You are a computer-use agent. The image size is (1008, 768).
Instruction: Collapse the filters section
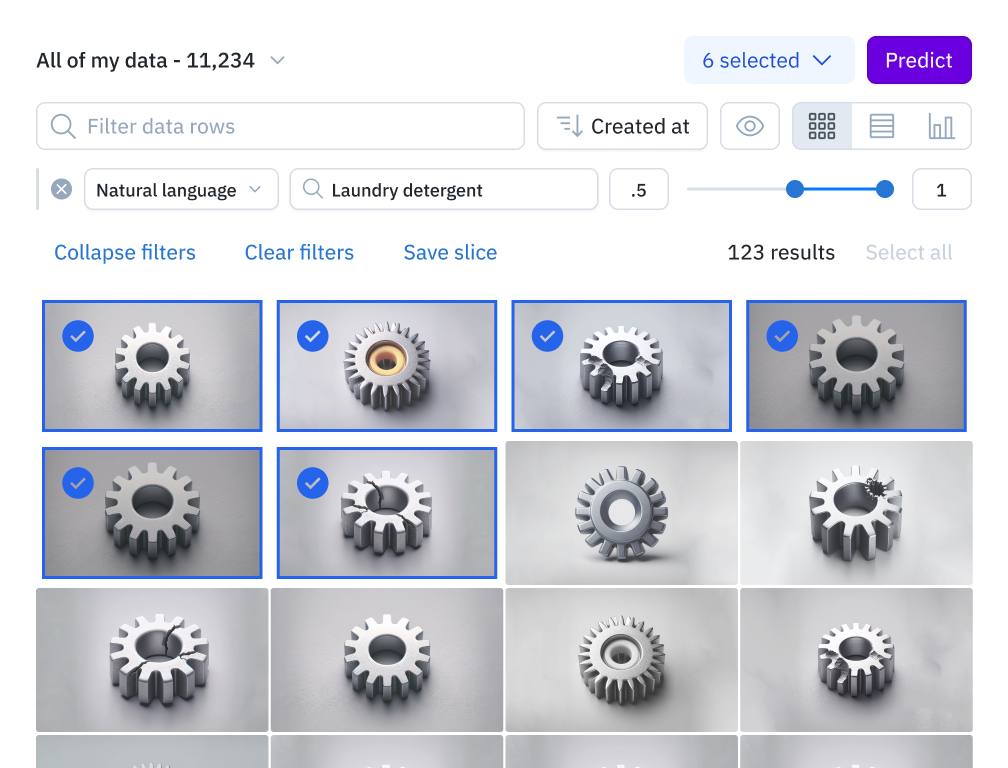pos(124,252)
